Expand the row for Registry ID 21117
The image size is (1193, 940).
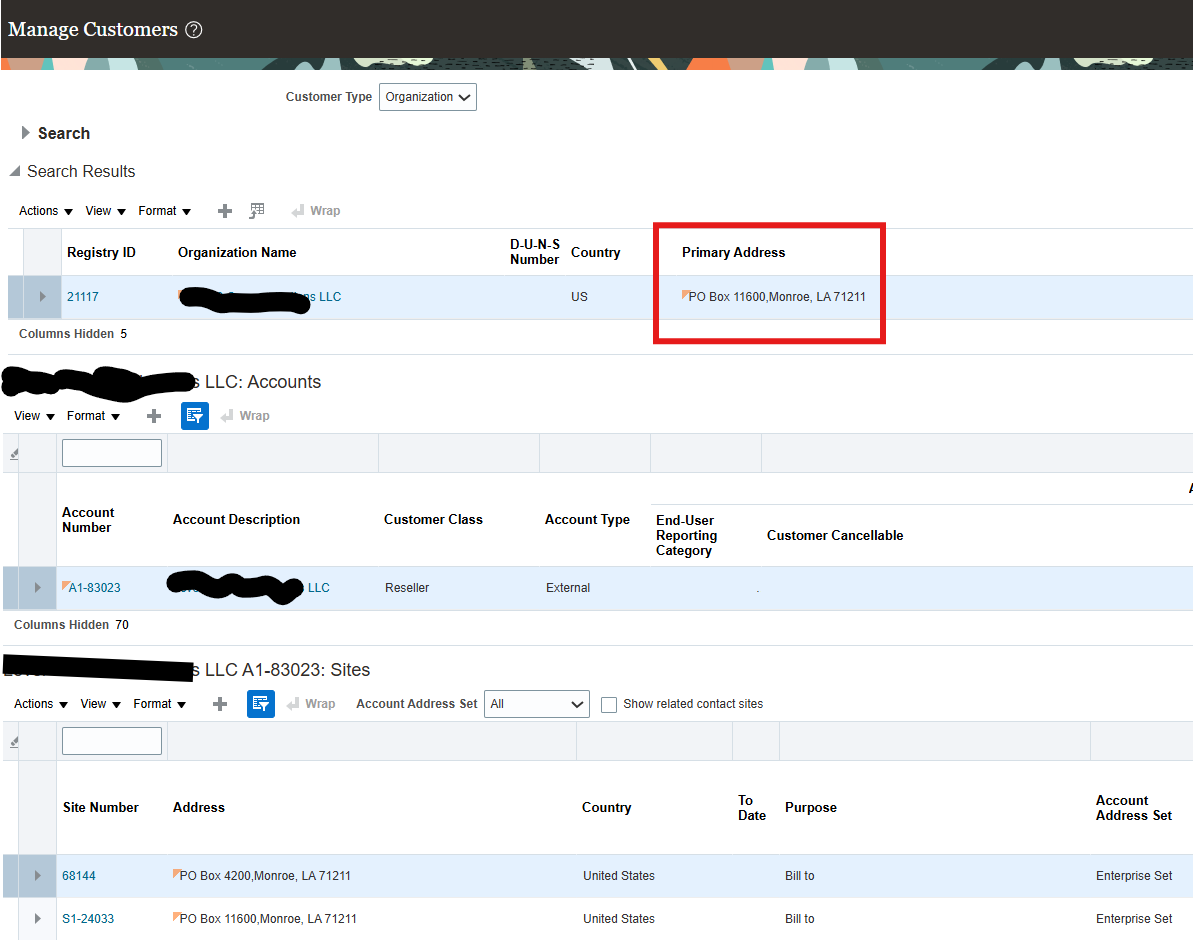pos(43,297)
